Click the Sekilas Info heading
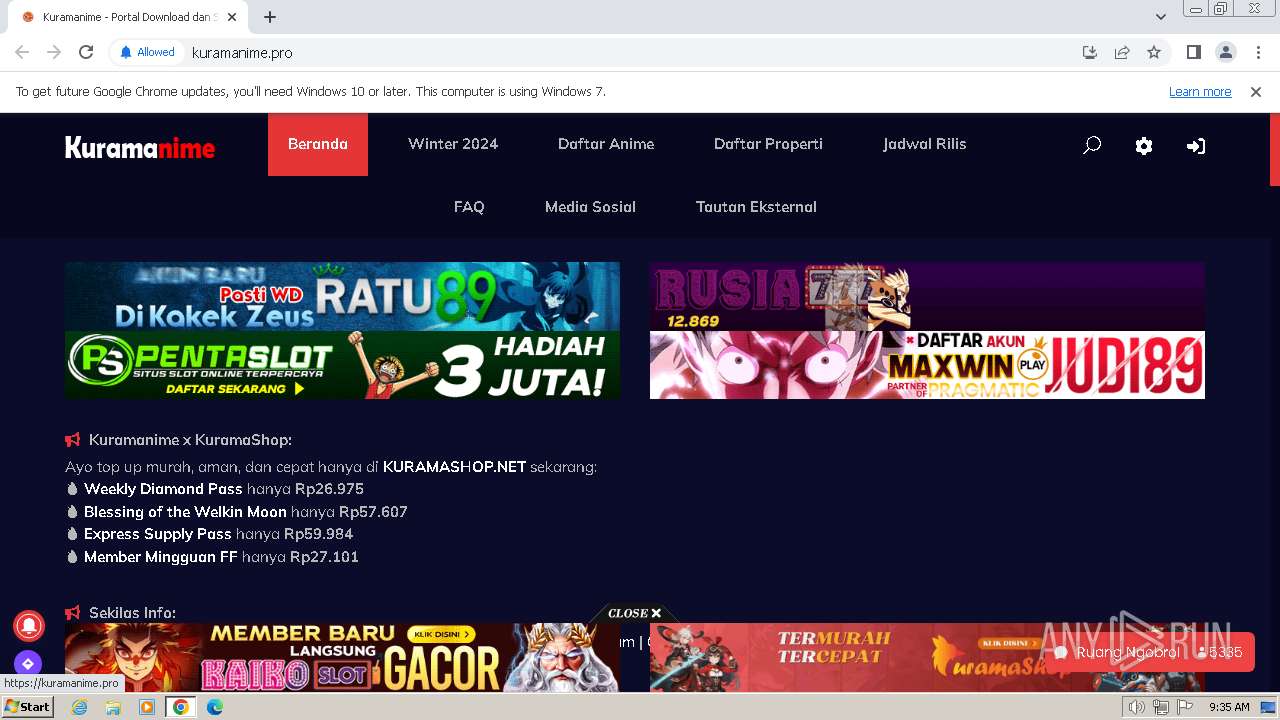 tap(132, 613)
